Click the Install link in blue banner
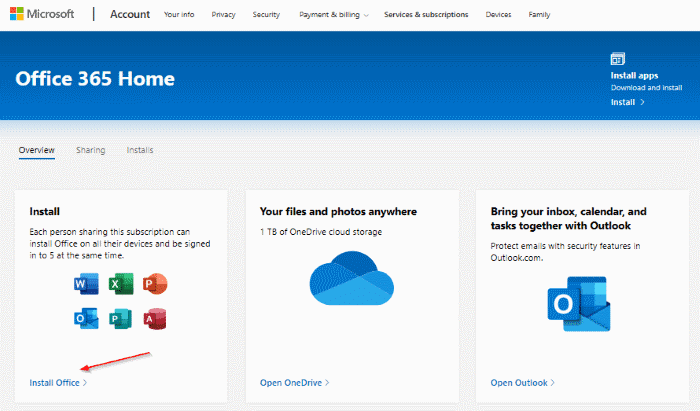Viewport: 700px width, 411px height. click(628, 102)
